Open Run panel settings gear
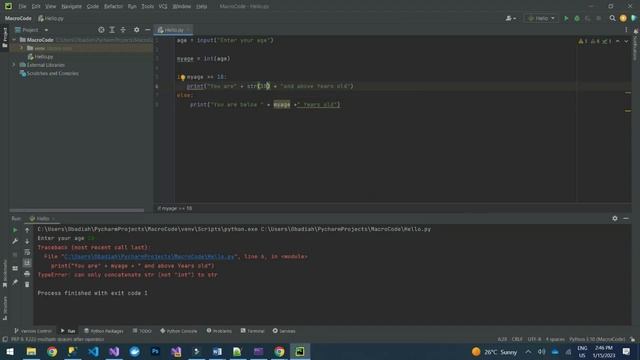This screenshot has height=360, width=640. click(x=615, y=218)
